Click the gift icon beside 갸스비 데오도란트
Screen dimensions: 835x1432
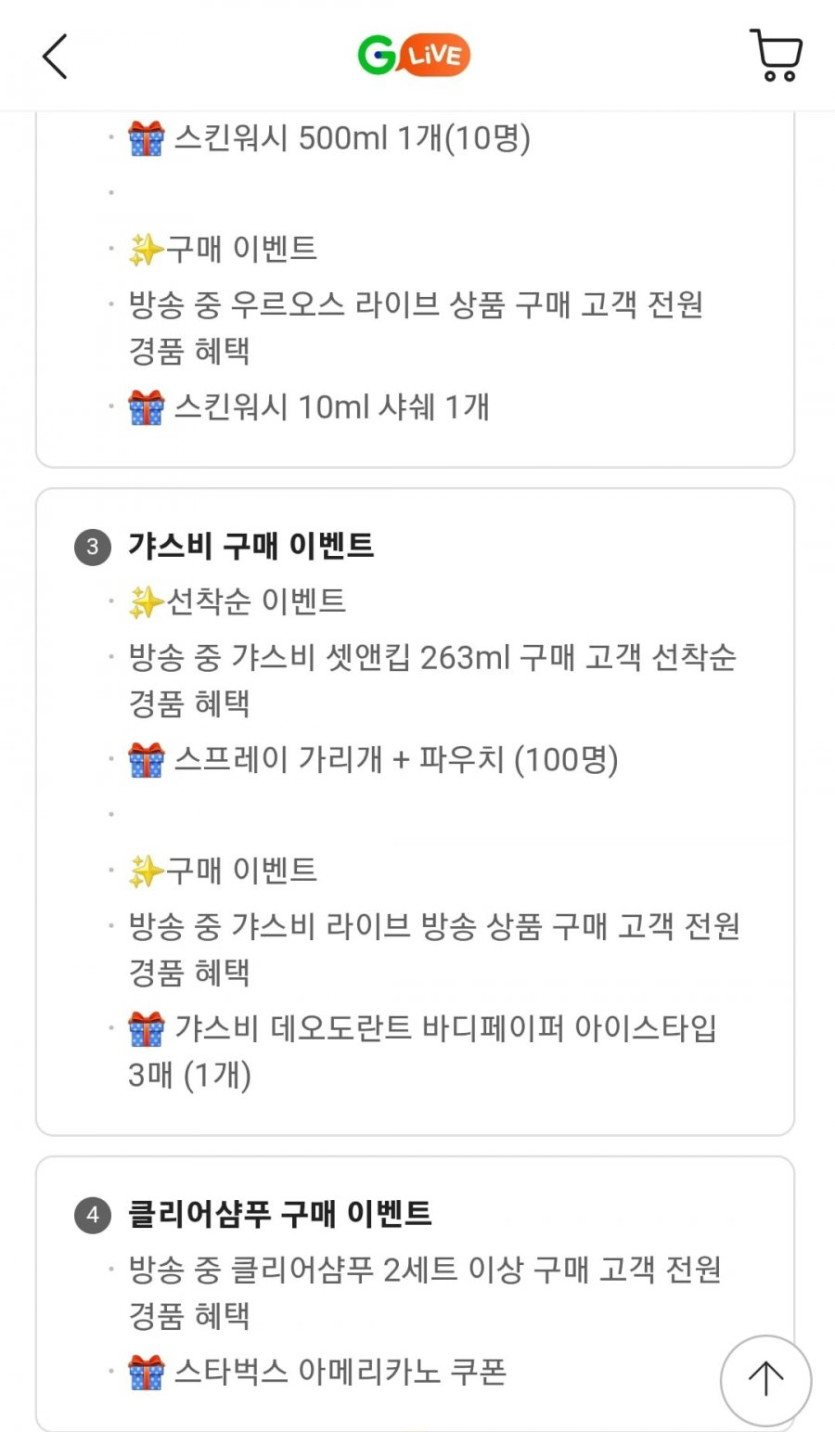[x=146, y=1028]
